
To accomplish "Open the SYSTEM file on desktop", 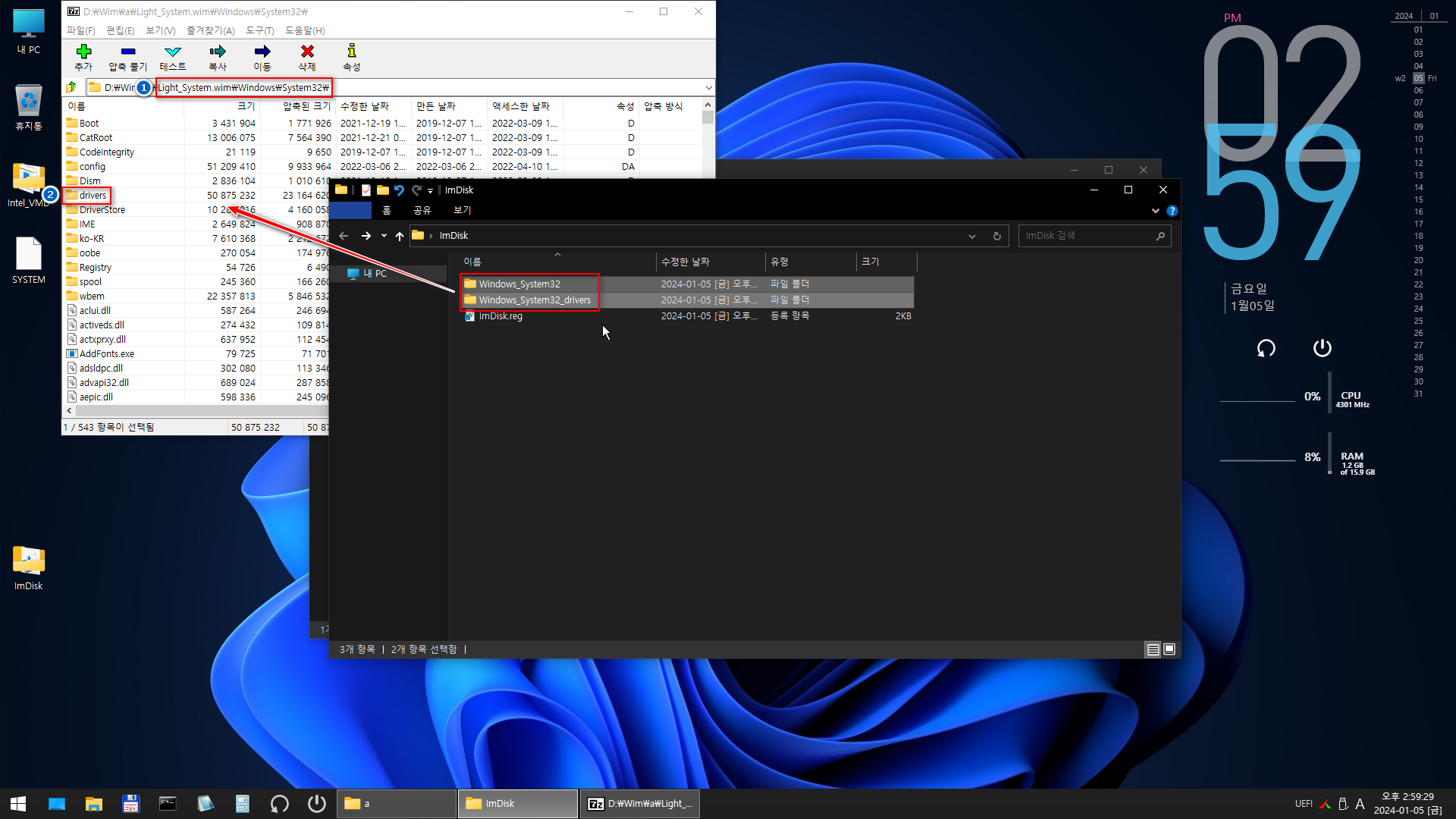I will (x=29, y=261).
